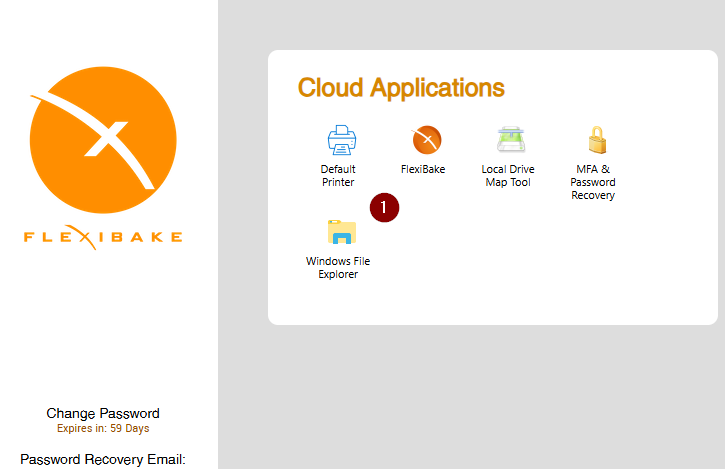
Task: Click the "Windows File Explorer" label
Action: point(338,267)
